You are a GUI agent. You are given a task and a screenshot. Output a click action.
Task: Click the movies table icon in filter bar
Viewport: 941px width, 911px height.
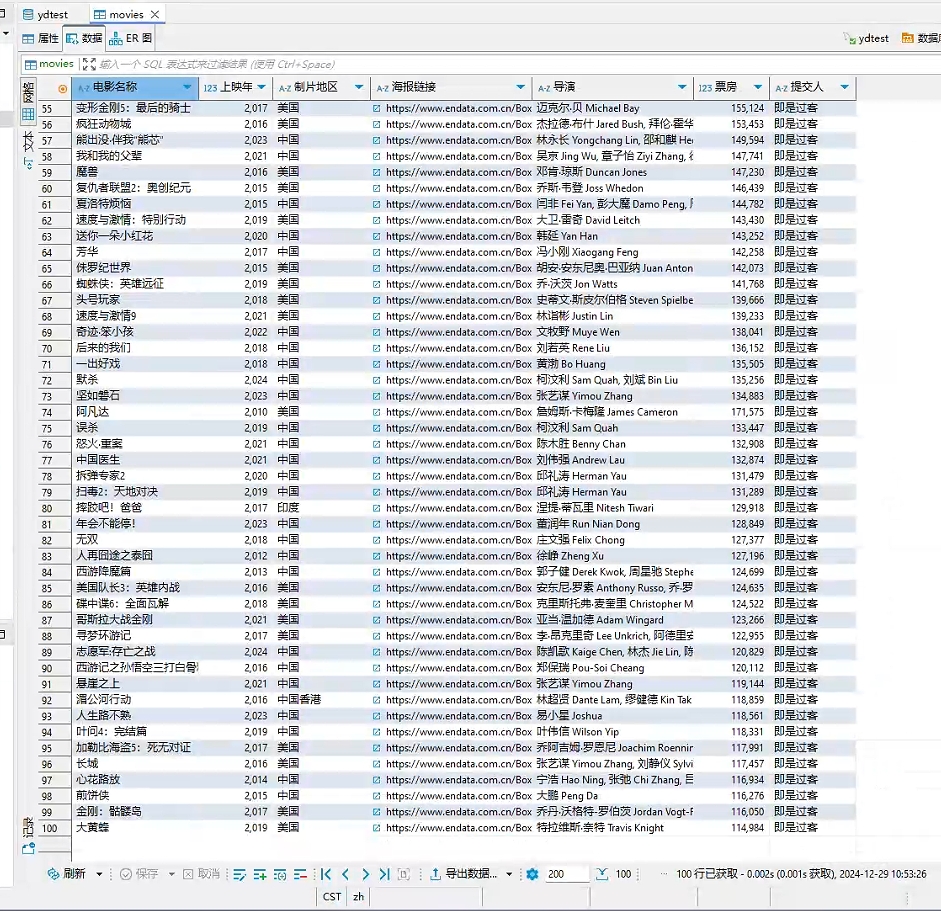click(31, 64)
